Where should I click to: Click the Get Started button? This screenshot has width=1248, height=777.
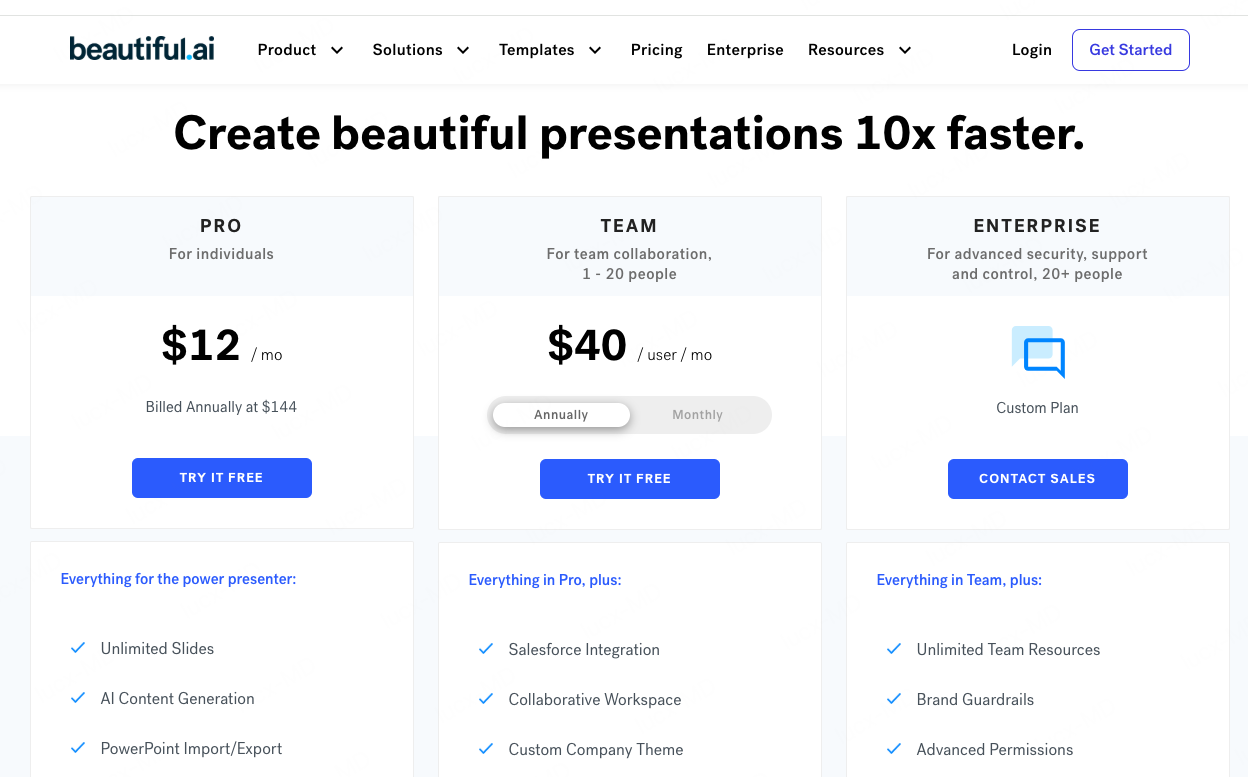(x=1131, y=50)
